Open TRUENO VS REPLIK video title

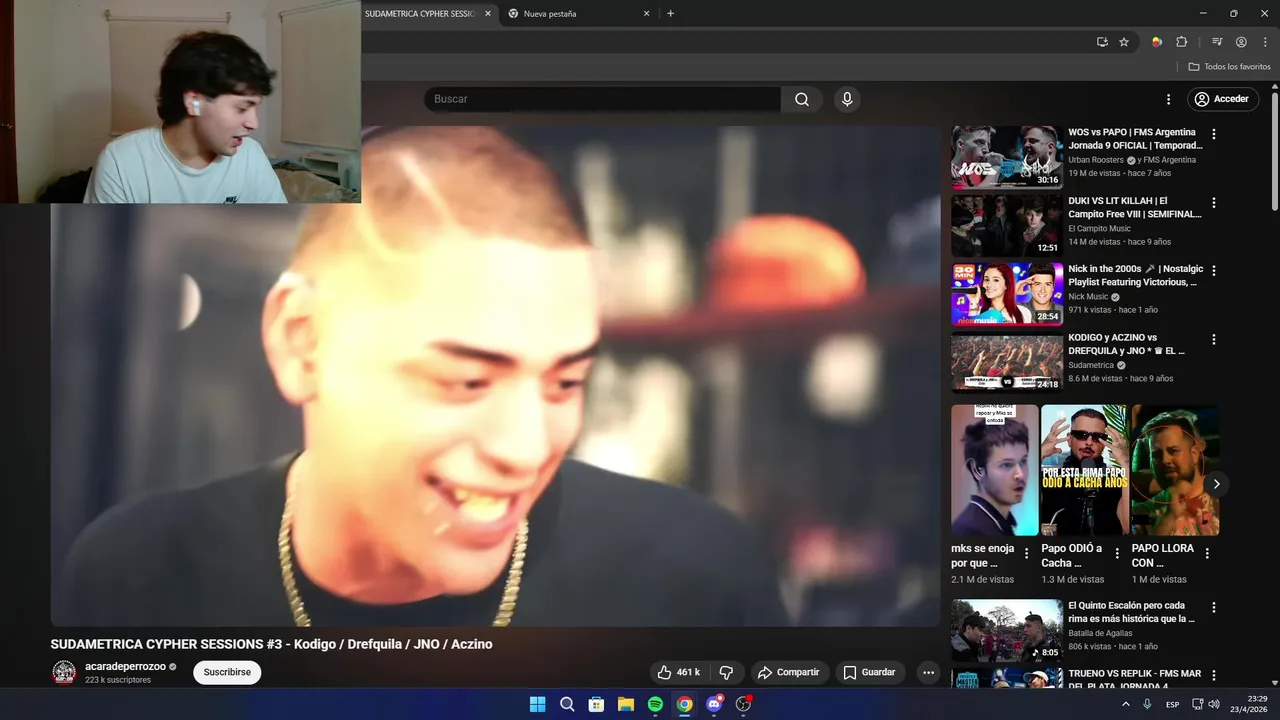(1135, 680)
